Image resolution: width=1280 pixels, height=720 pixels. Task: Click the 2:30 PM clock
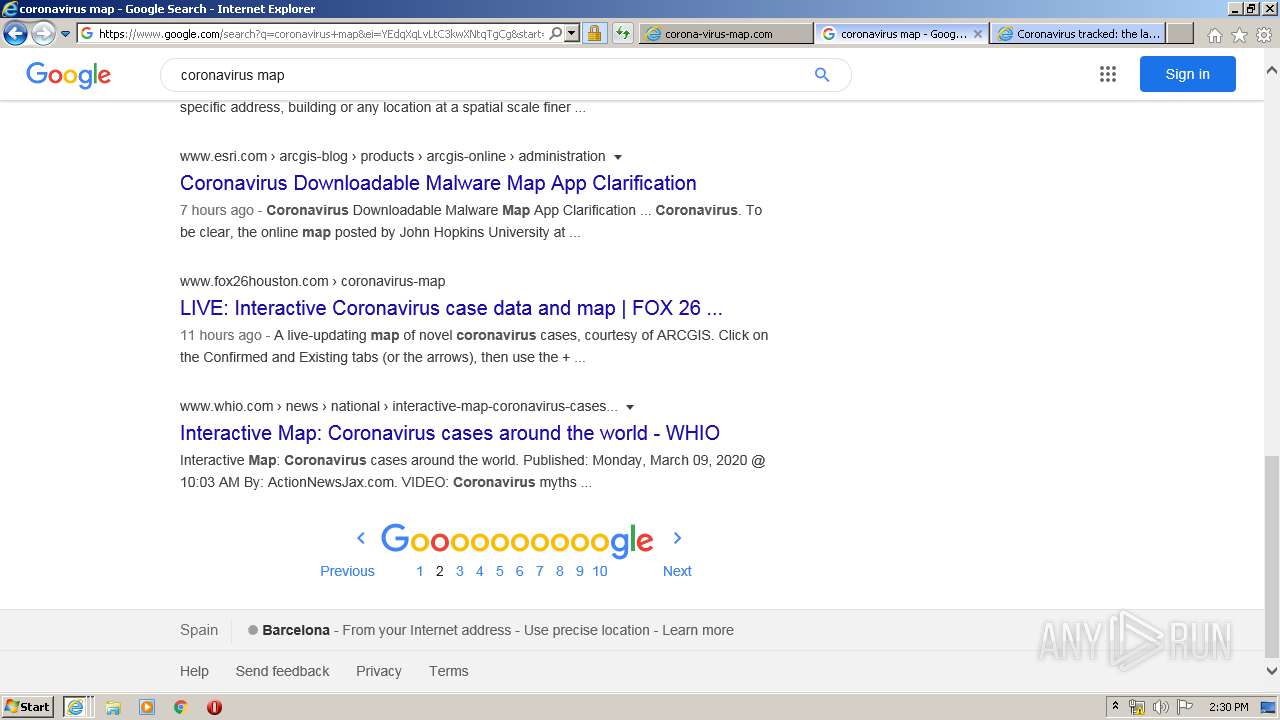pyautogui.click(x=1228, y=707)
